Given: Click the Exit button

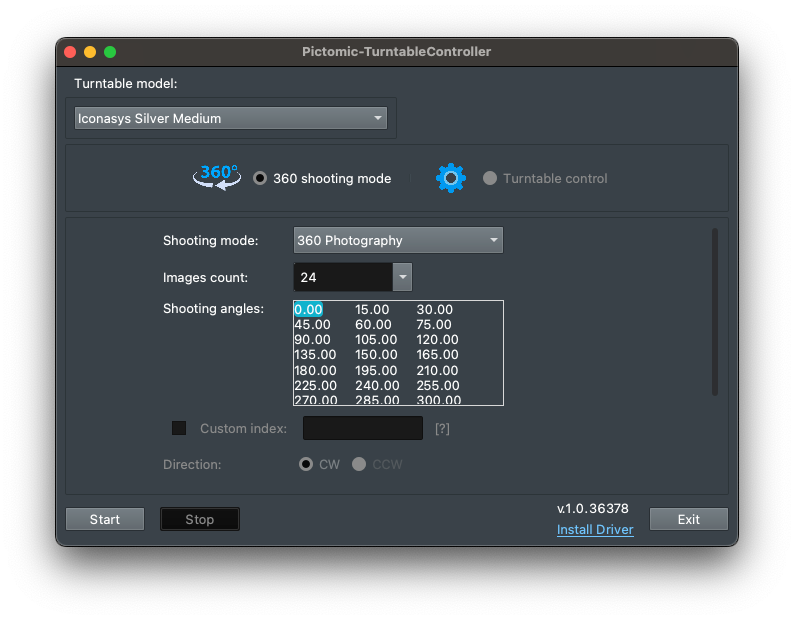Looking at the screenshot, I should click(x=688, y=519).
